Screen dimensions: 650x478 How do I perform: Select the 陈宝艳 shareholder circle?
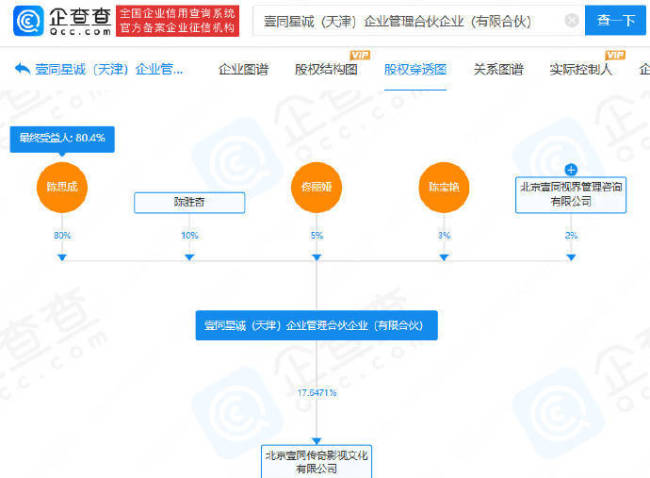(x=444, y=187)
